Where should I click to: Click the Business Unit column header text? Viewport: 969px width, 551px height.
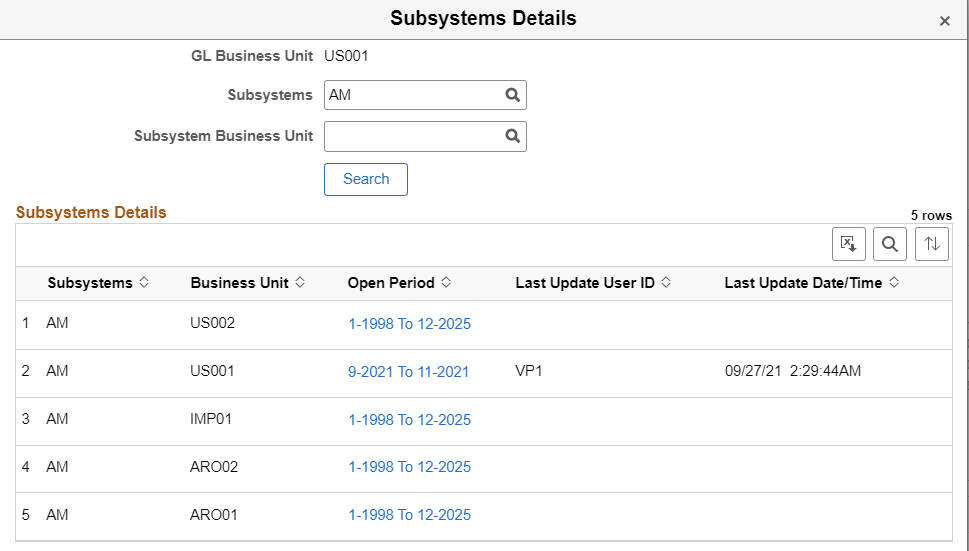coord(240,283)
